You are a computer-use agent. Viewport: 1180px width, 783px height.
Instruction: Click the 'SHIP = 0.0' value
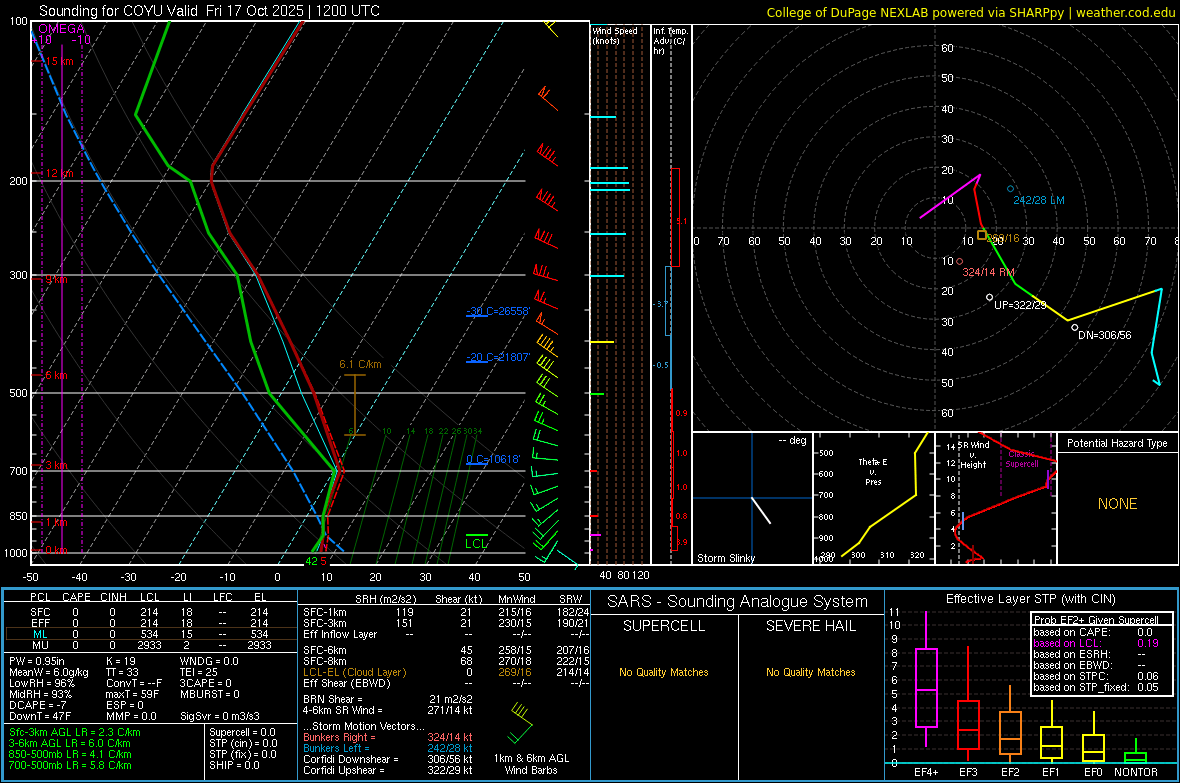(234, 765)
